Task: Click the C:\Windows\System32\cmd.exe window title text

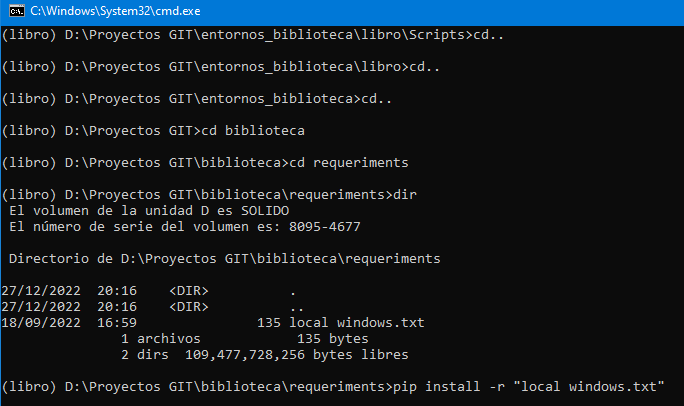Action: click(x=101, y=11)
